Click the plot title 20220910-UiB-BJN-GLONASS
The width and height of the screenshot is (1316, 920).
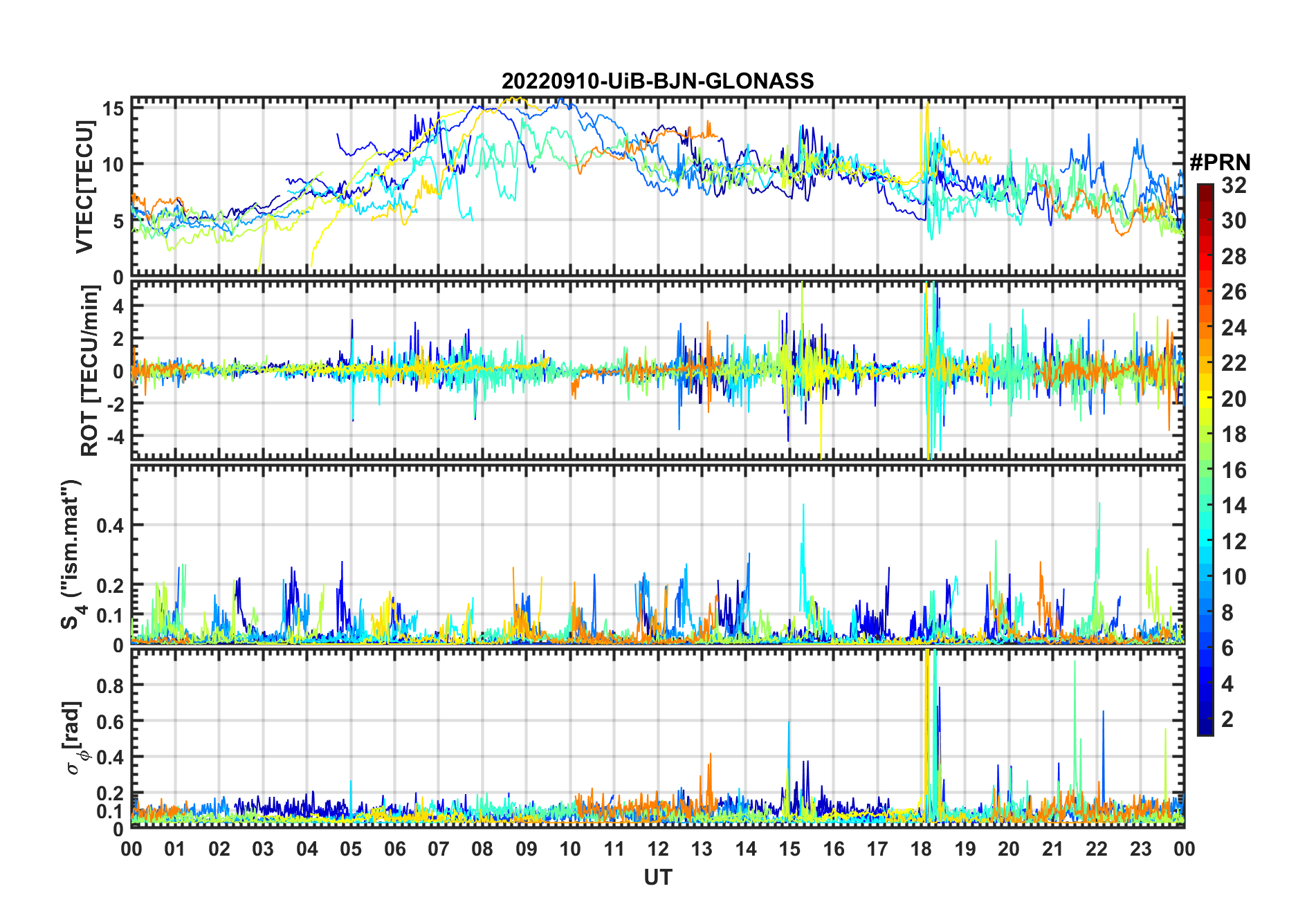[657, 82]
